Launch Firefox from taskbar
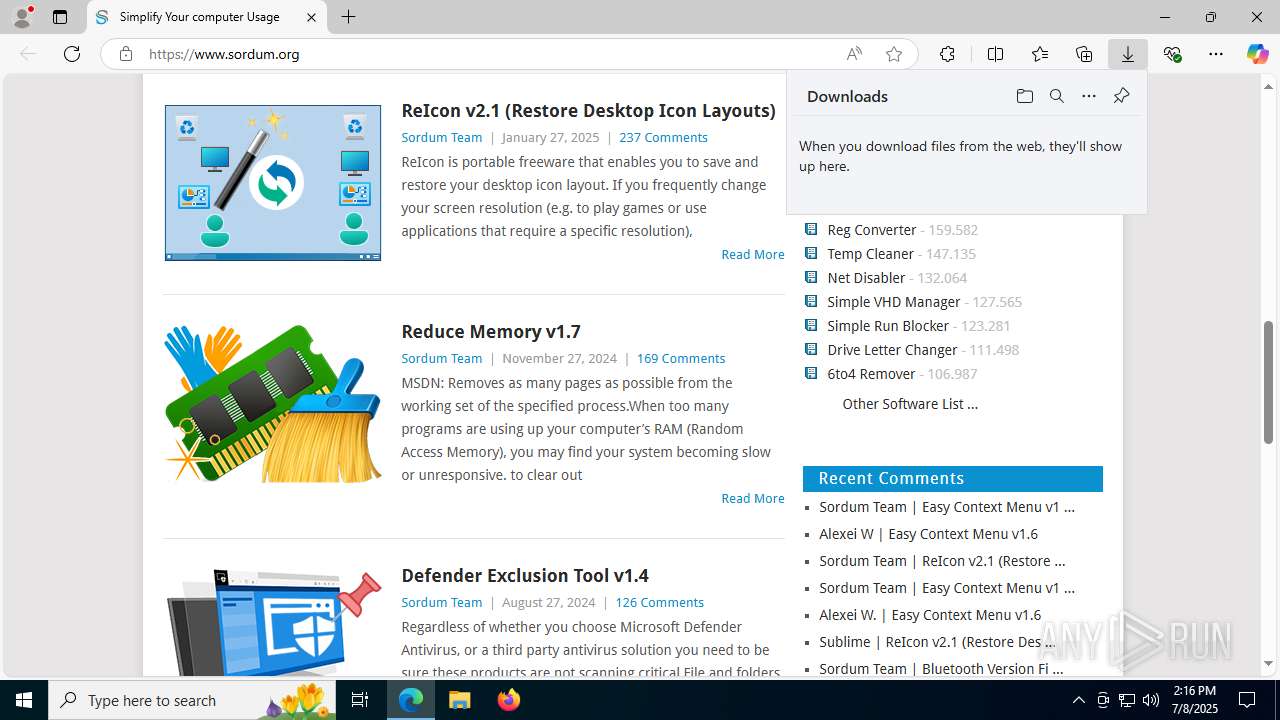The image size is (1280, 720). pyautogui.click(x=508, y=700)
